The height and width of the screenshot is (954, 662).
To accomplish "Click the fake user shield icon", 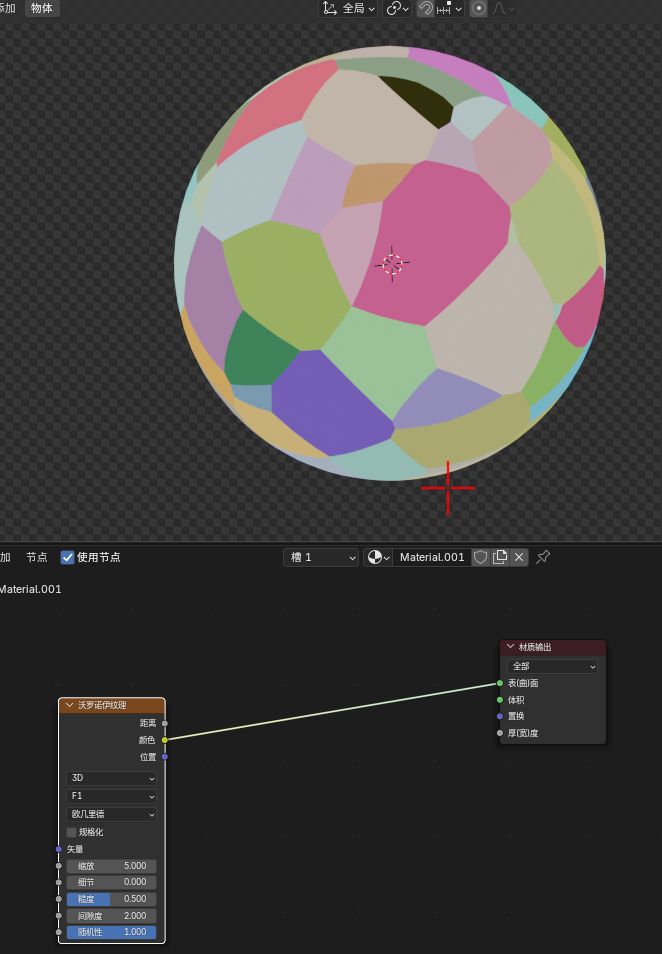I will coord(480,557).
